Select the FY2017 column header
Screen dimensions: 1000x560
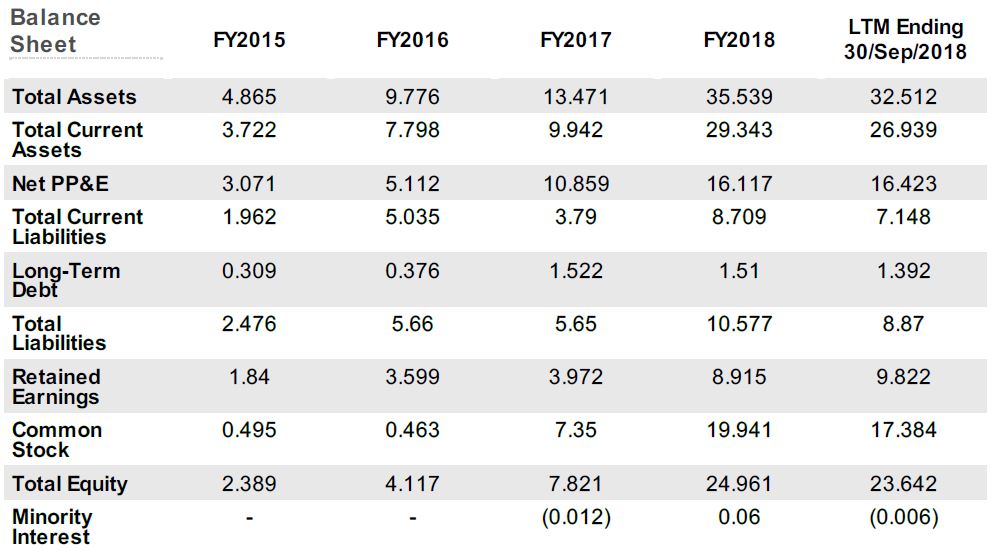click(x=575, y=40)
